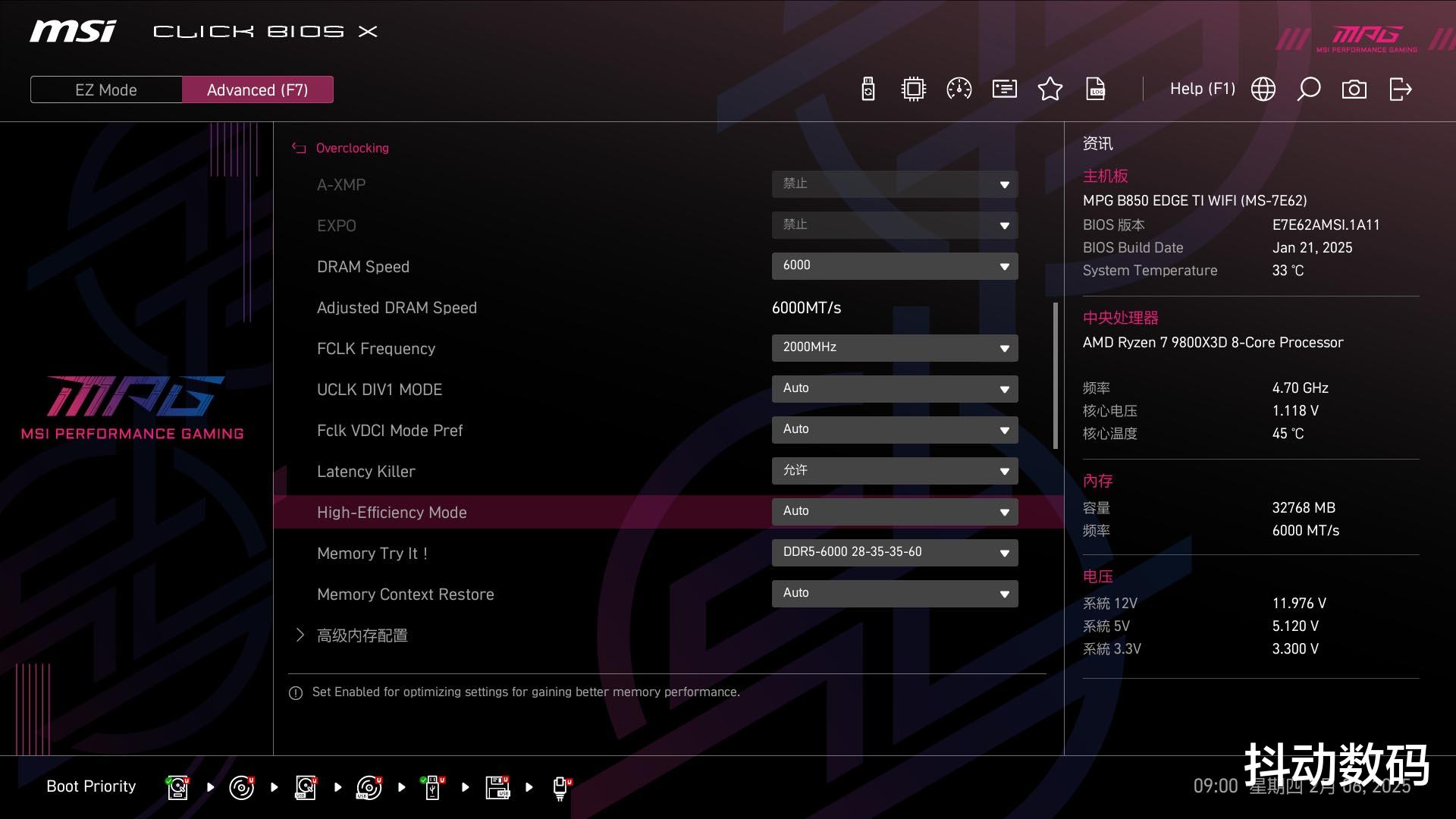Go back to the Overclocking menu

tap(352, 148)
